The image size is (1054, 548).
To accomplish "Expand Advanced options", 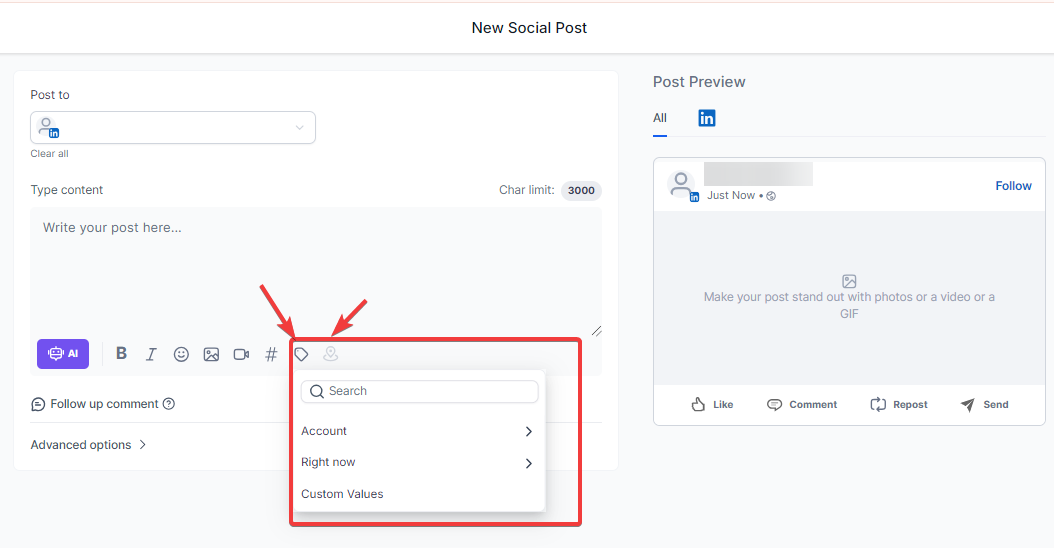I will (x=88, y=445).
